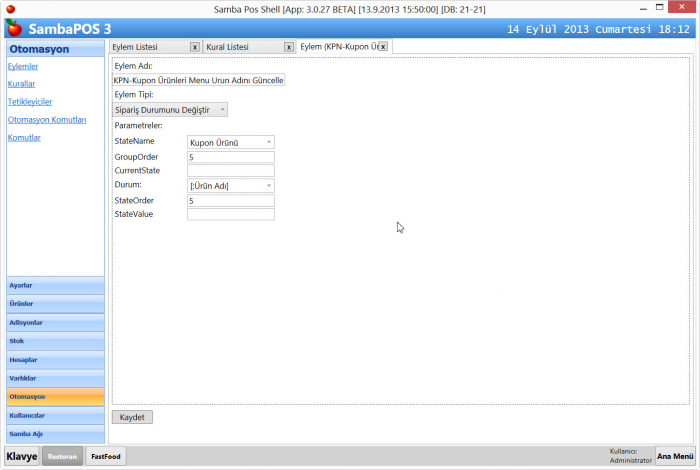Viewport: 700px width, 470px height.
Task: Open the Tetikleyiciler link
Action: click(29, 102)
